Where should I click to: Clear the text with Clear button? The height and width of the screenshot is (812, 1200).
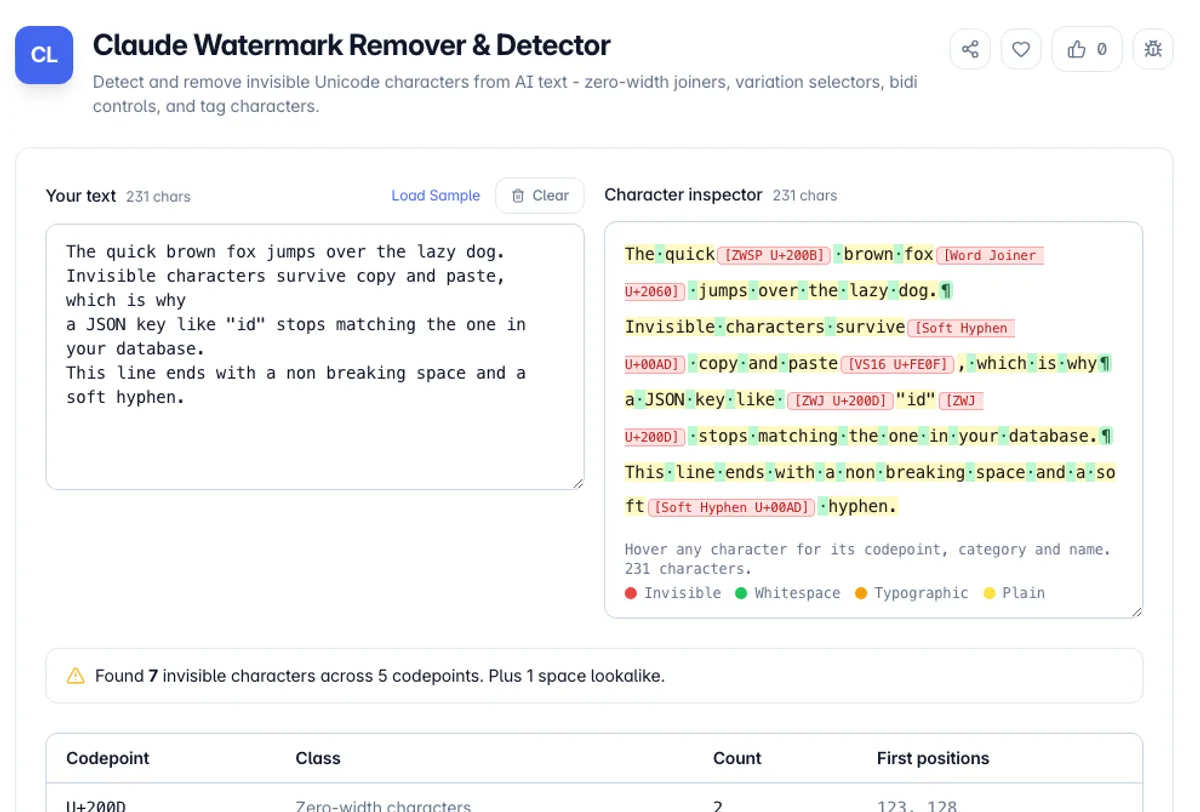tap(540, 195)
